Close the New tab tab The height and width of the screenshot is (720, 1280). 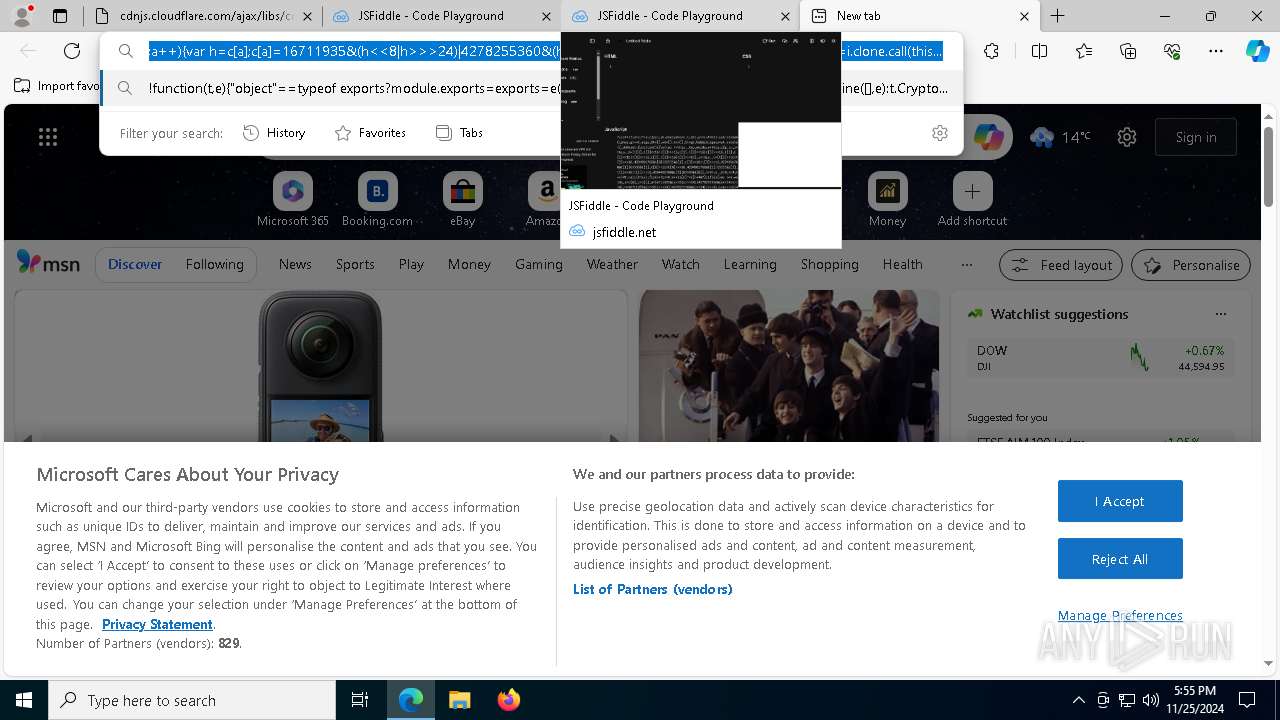(1024, 16)
